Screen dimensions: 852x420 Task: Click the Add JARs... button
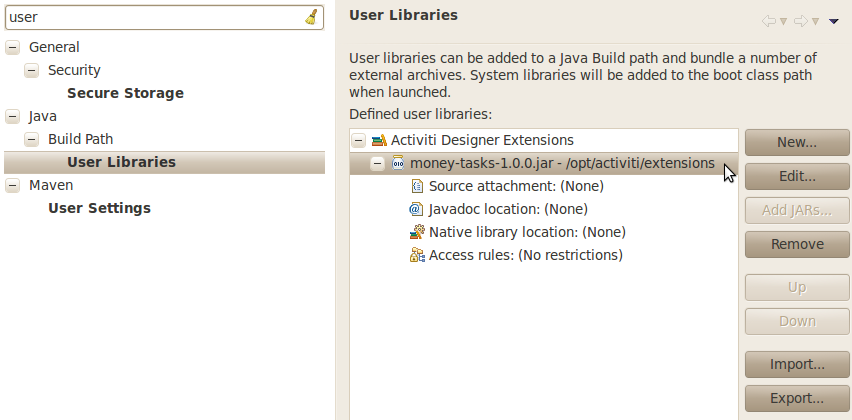[797, 210]
